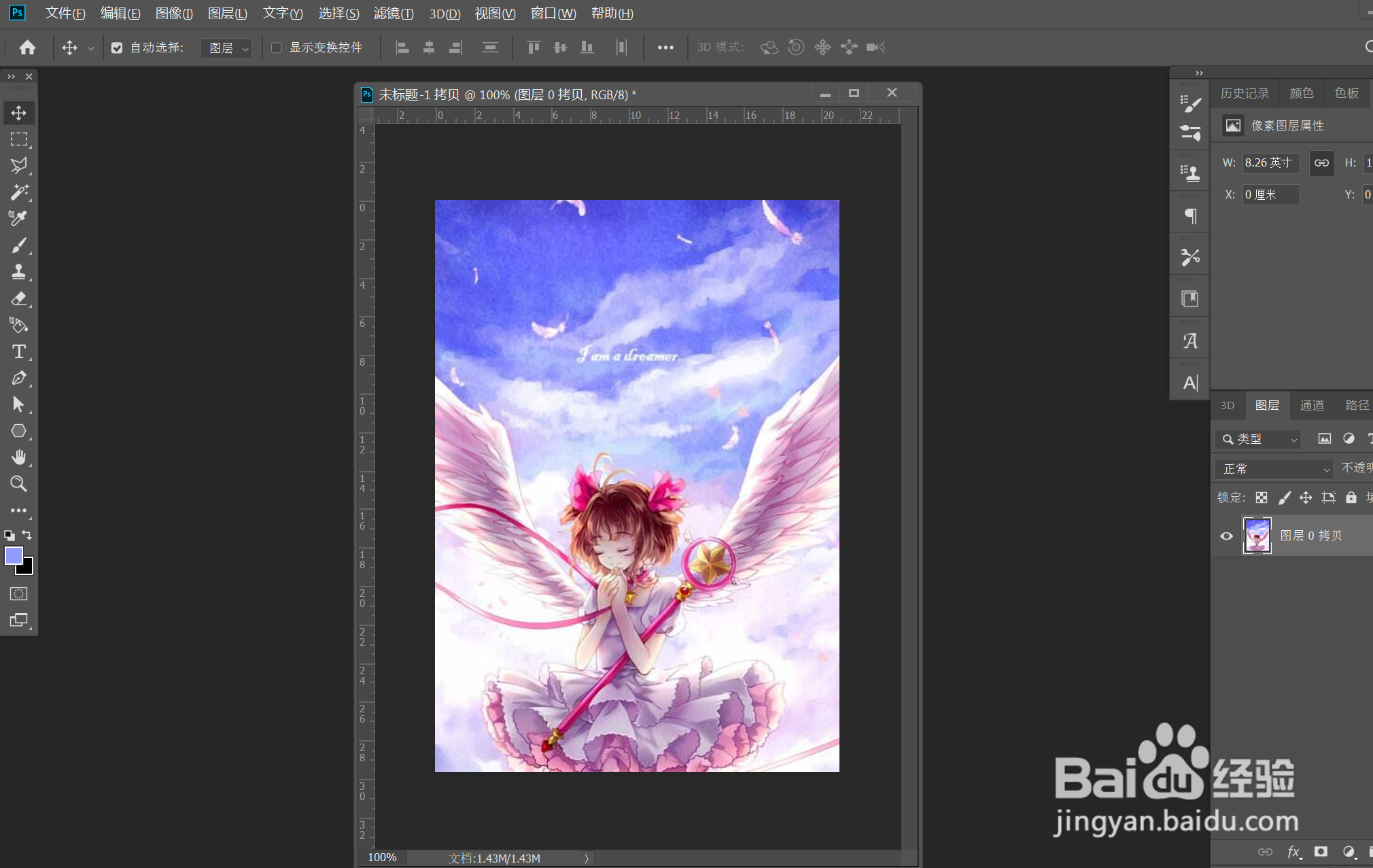Screen dimensions: 1373x868
Task: Select the Eraser tool
Action: coord(18,298)
